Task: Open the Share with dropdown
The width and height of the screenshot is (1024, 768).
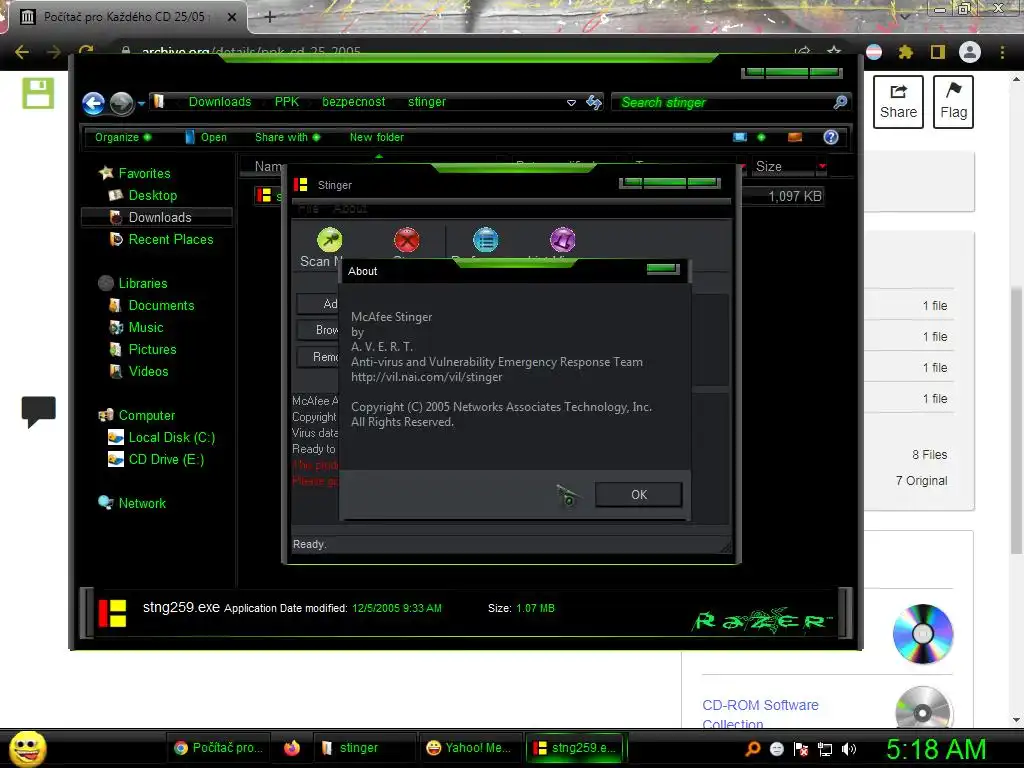Action: click(287, 137)
